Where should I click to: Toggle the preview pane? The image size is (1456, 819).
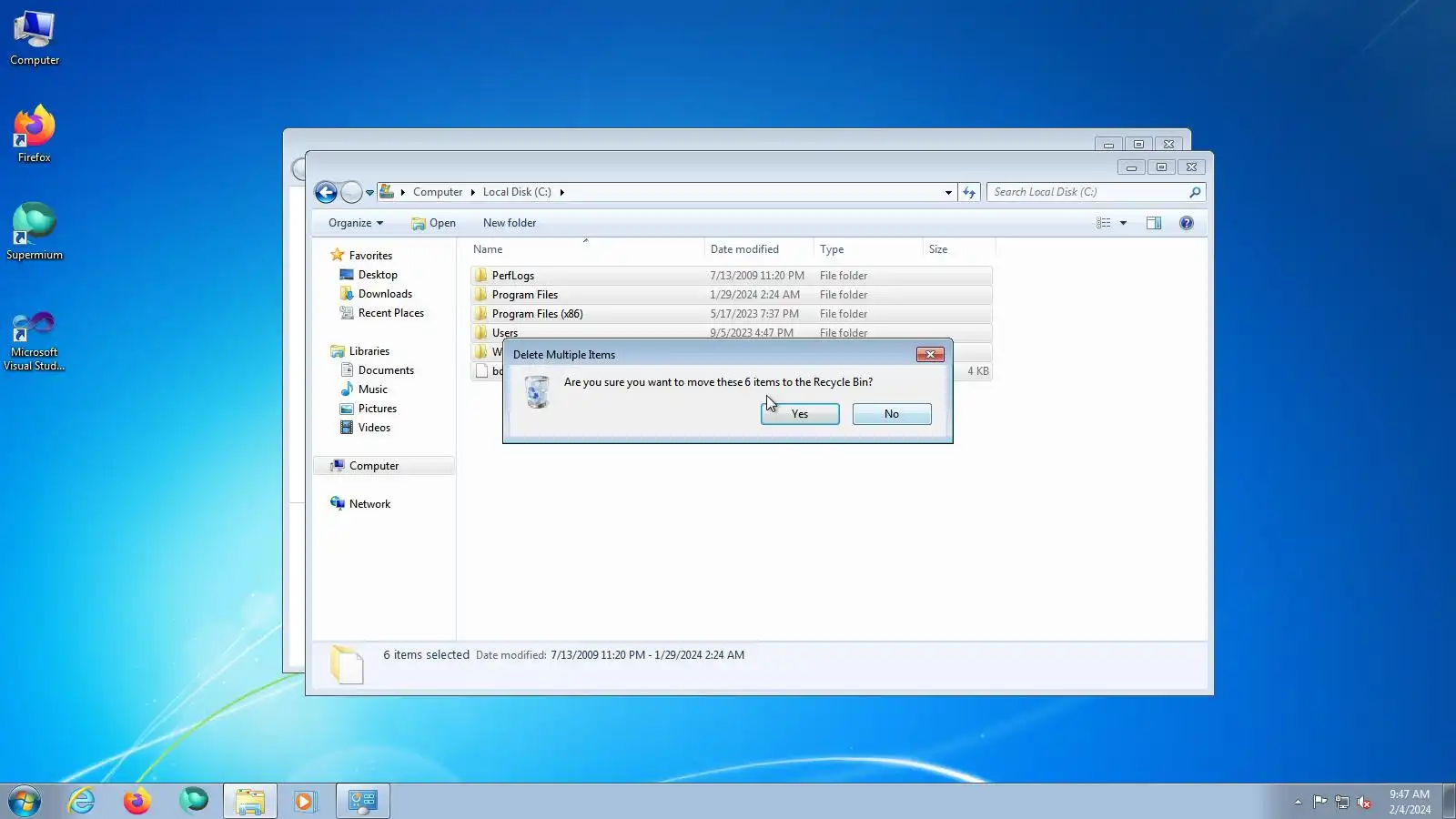(1154, 223)
